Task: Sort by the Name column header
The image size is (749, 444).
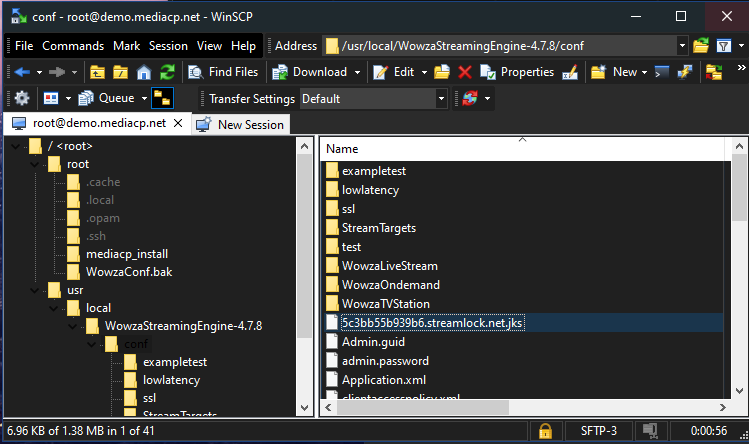Action: click(x=522, y=149)
